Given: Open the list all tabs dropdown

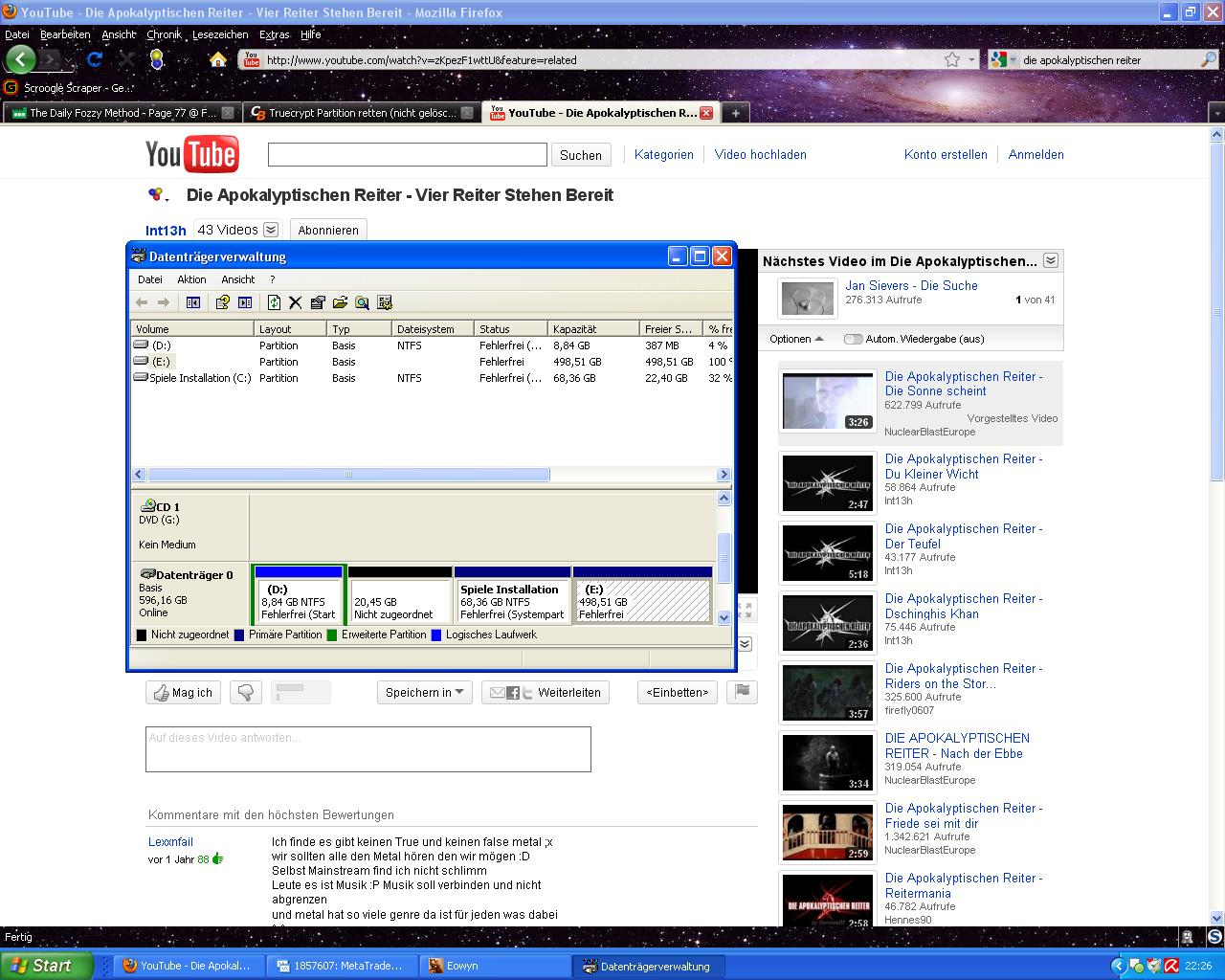Looking at the screenshot, I should (1216, 113).
